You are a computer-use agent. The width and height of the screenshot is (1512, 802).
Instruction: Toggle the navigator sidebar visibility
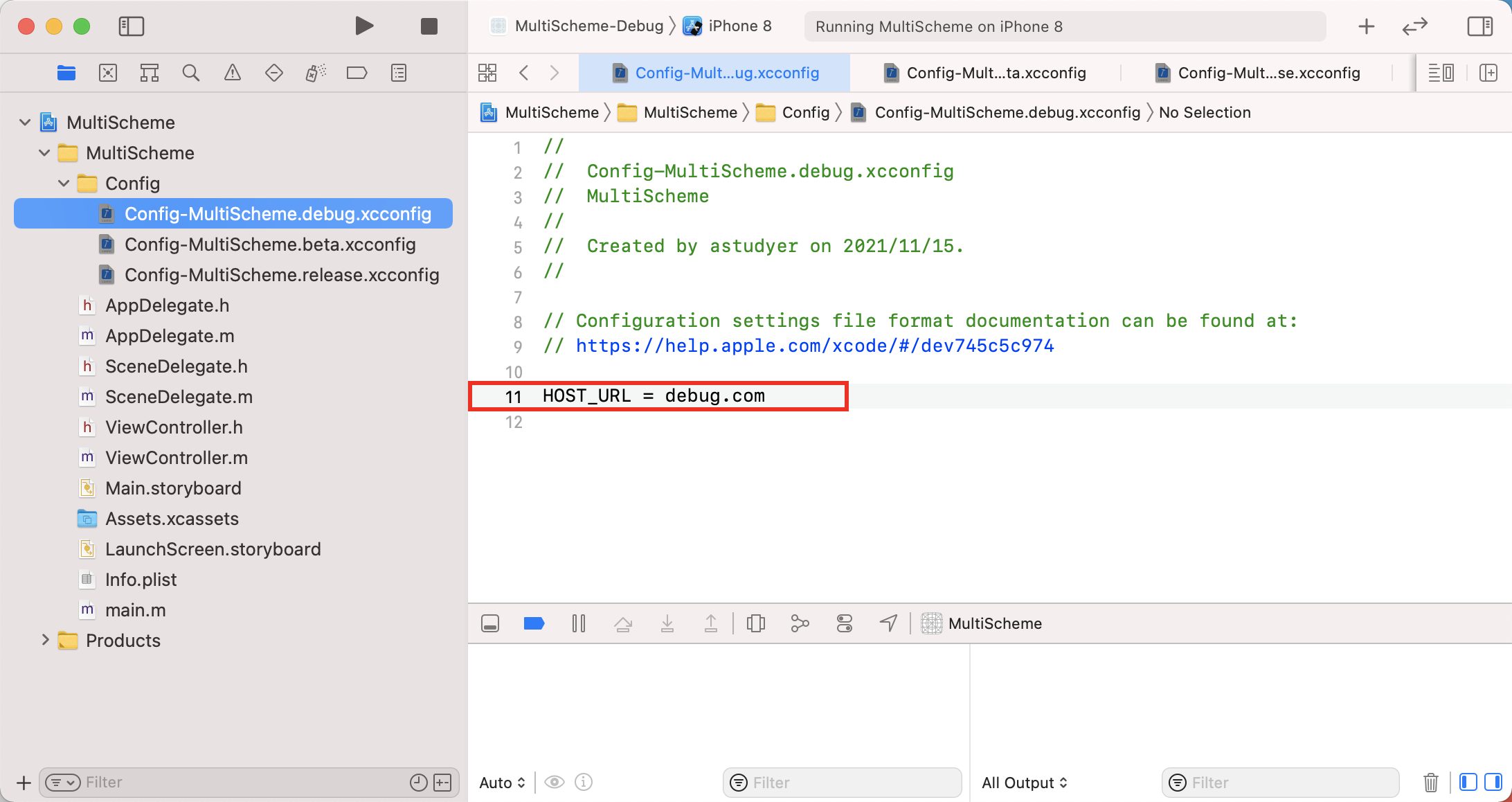tap(131, 26)
